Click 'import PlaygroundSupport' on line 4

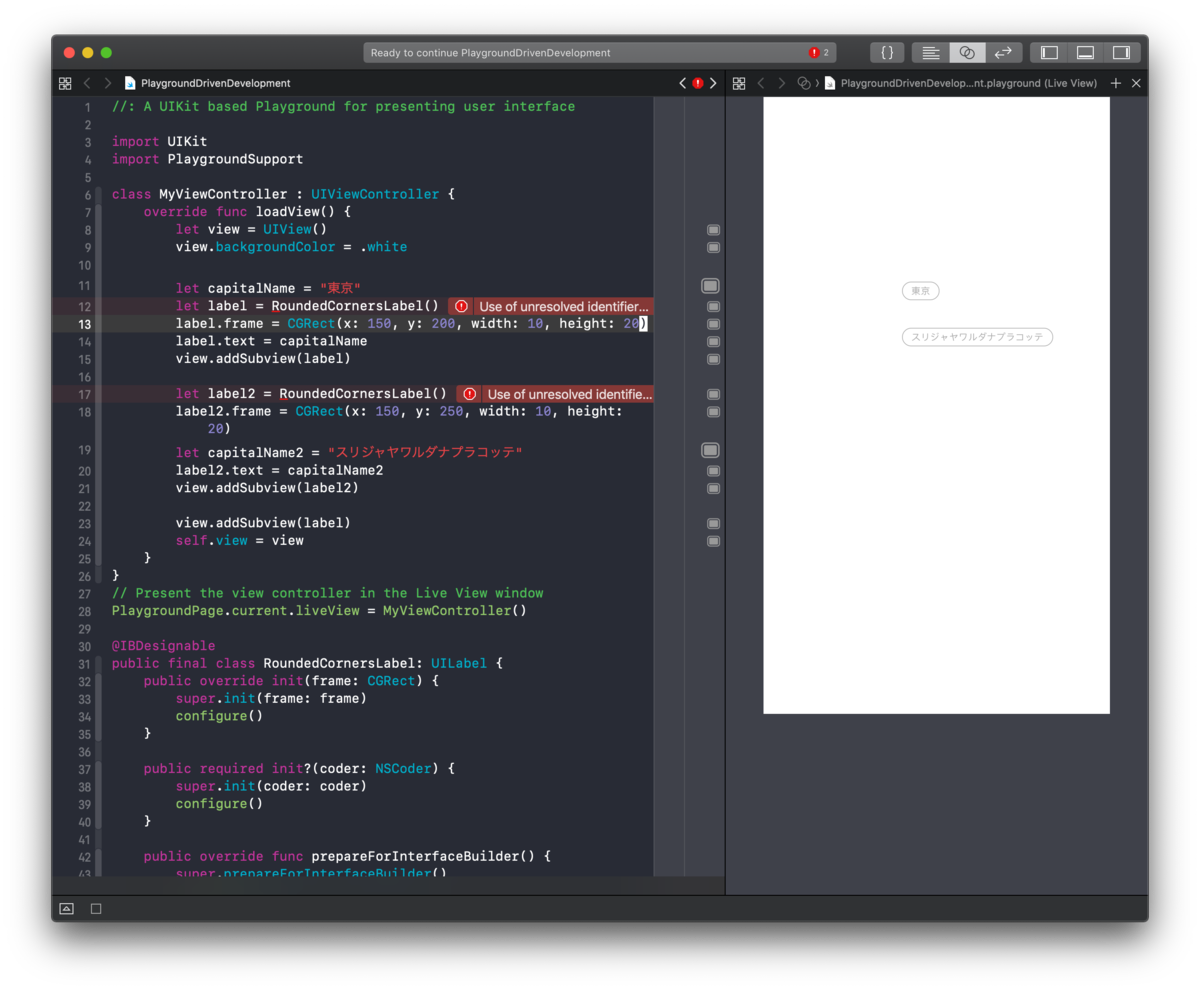pyautogui.click(x=207, y=159)
